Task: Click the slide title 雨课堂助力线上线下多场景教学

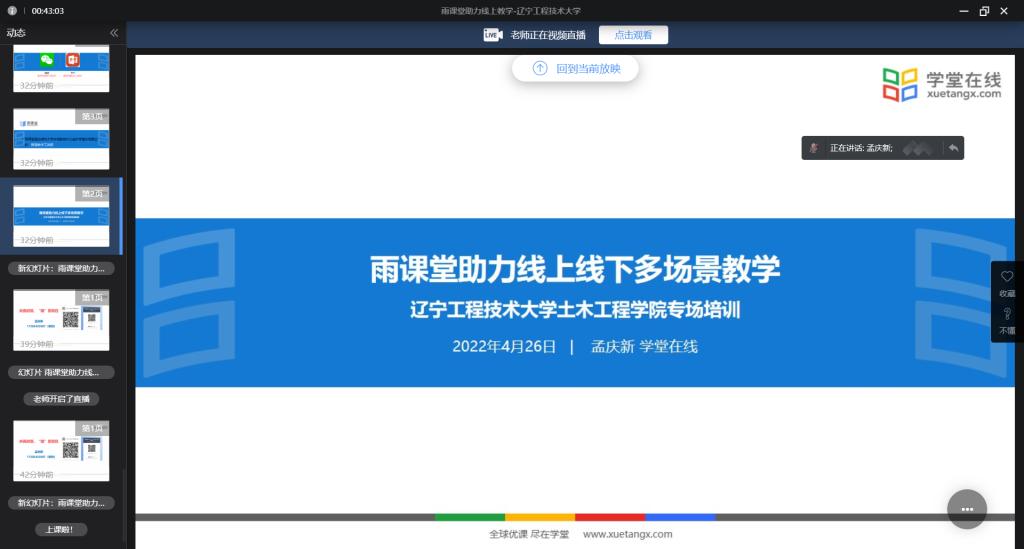Action: pyautogui.click(x=575, y=269)
